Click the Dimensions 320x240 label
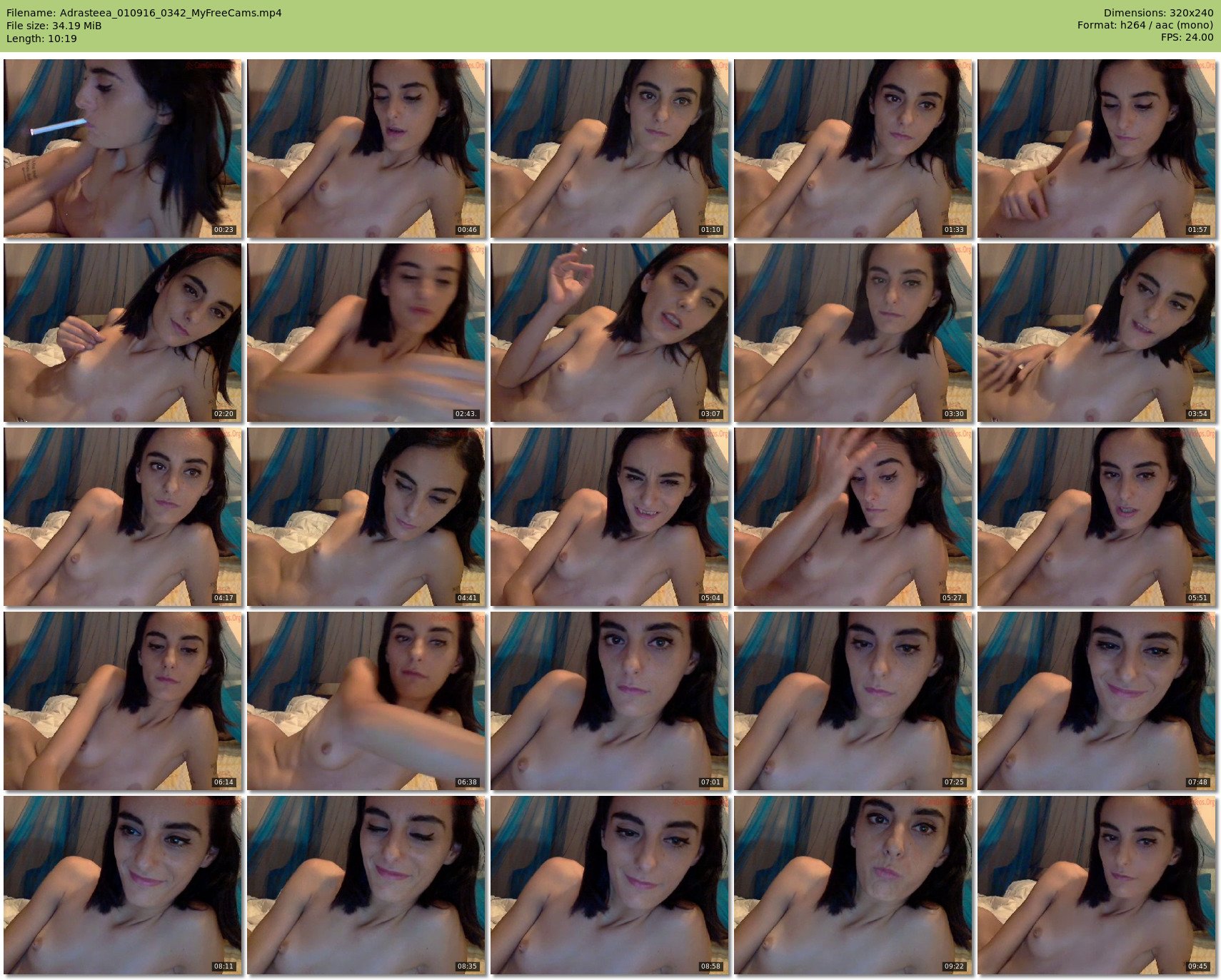The height and width of the screenshot is (980, 1221). click(1158, 13)
